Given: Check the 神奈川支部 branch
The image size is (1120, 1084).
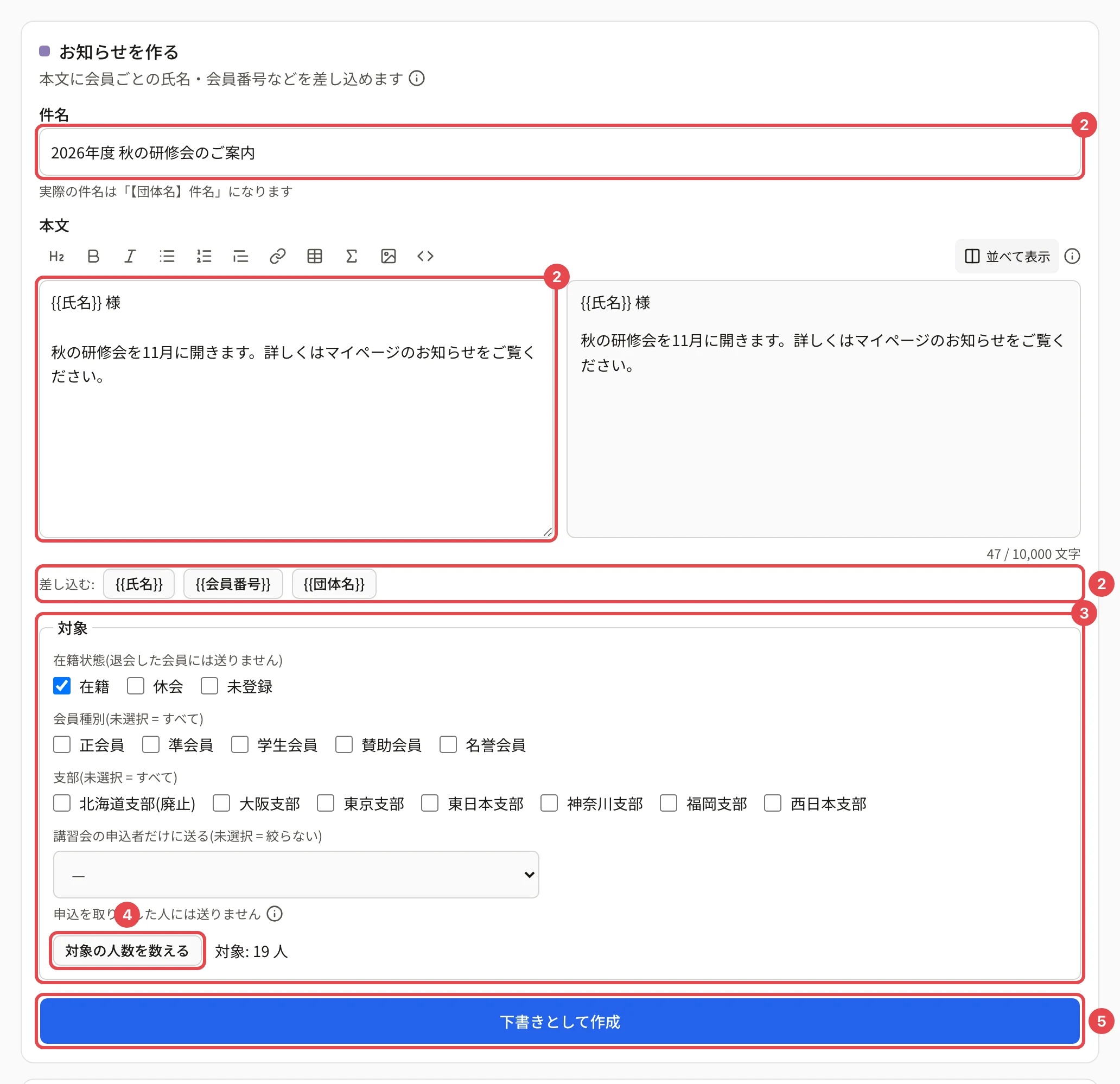Looking at the screenshot, I should pyautogui.click(x=549, y=803).
